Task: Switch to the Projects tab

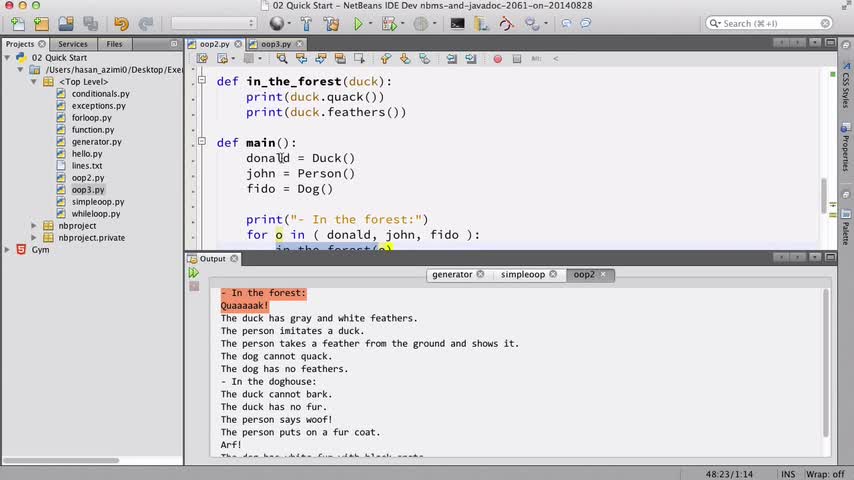Action: [20, 44]
